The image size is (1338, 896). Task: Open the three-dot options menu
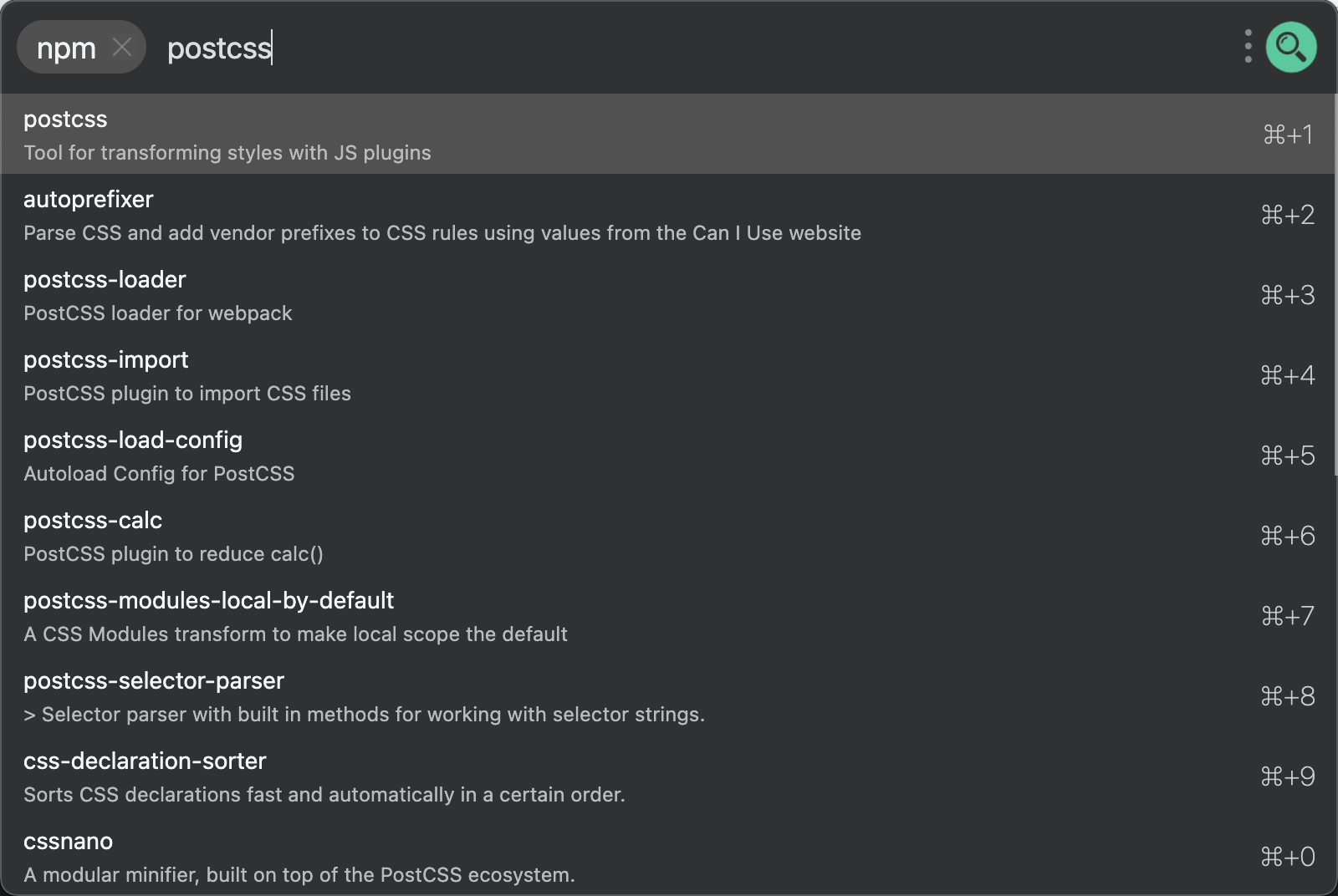[x=1248, y=47]
